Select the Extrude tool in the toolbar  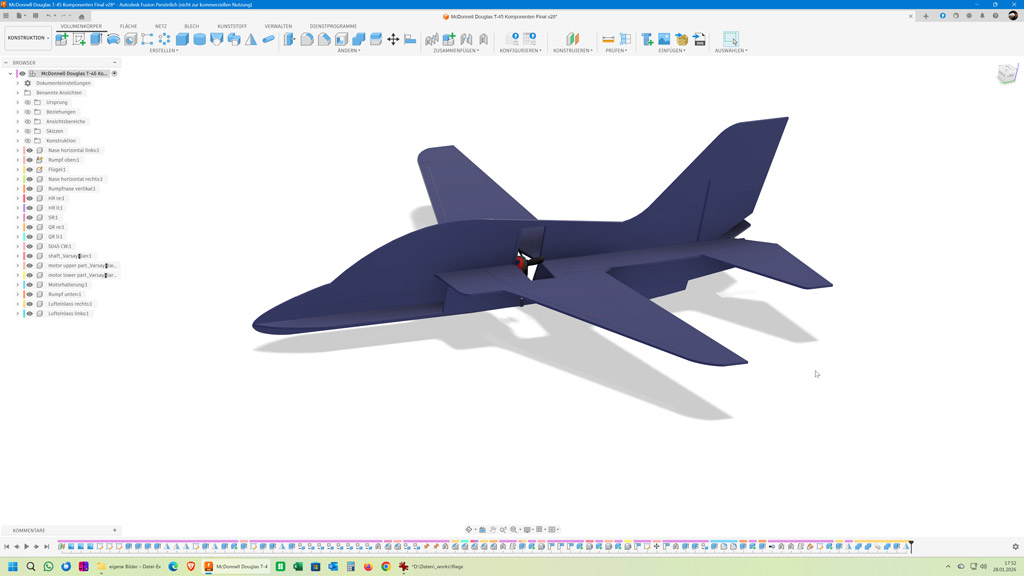[96, 39]
